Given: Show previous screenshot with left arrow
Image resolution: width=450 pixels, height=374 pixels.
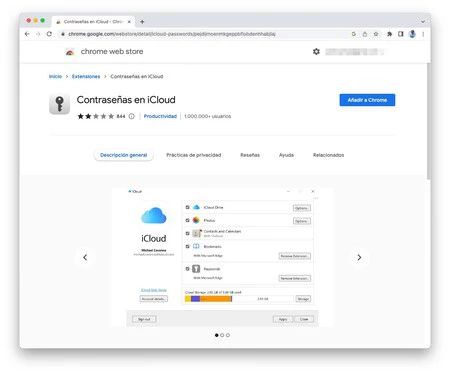Looking at the screenshot, I should (85, 257).
